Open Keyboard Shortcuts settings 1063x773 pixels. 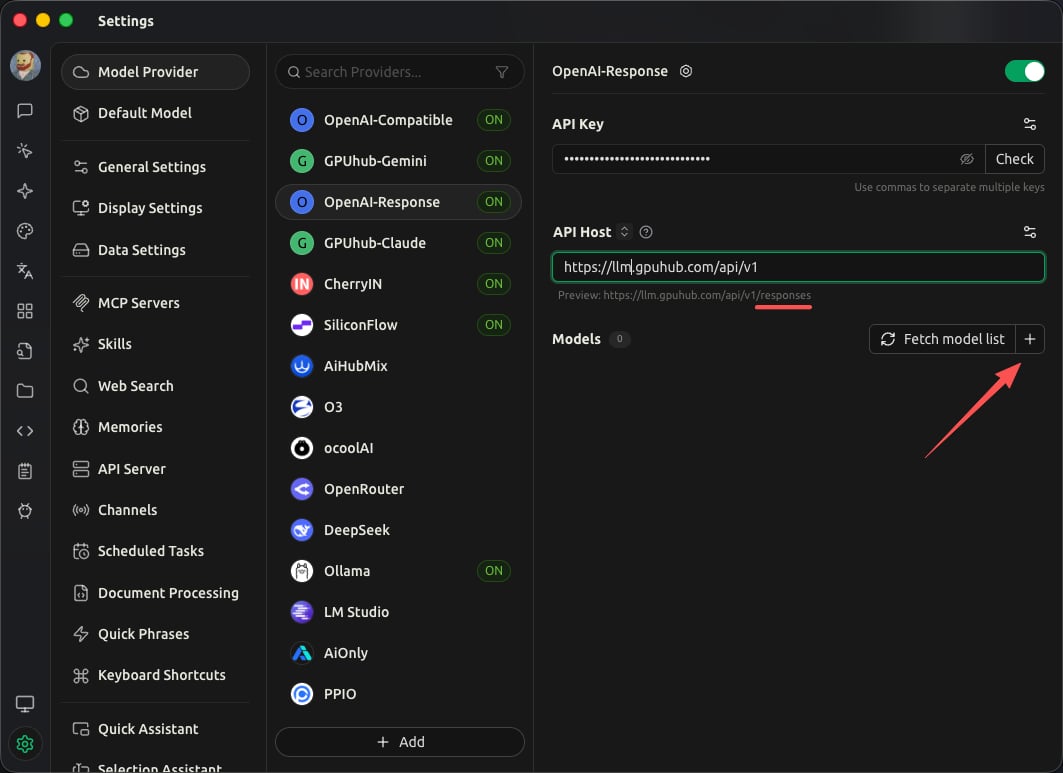[155, 675]
